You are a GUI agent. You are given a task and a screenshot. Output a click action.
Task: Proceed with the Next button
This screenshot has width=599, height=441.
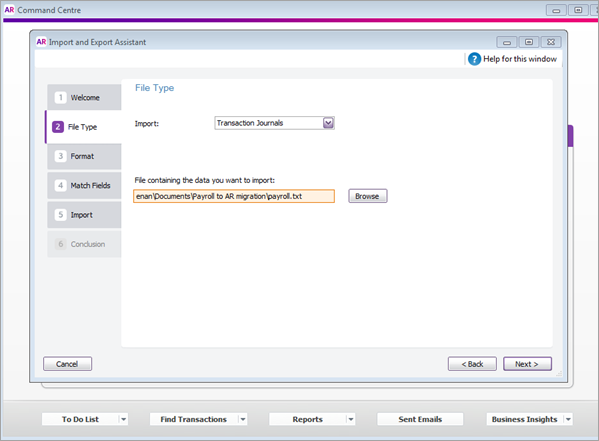[527, 364]
